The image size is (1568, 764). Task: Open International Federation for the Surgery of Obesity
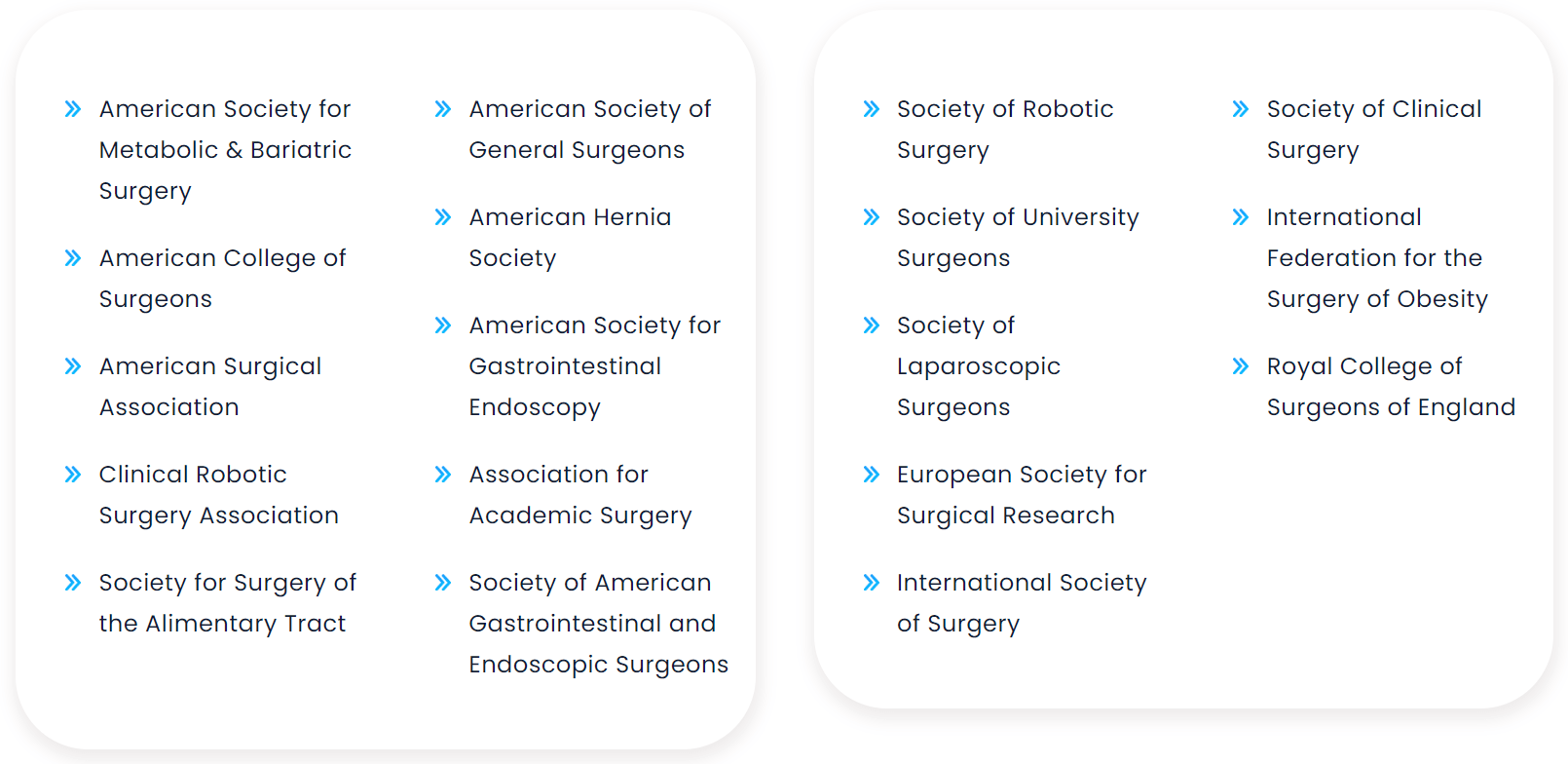[x=1376, y=258]
